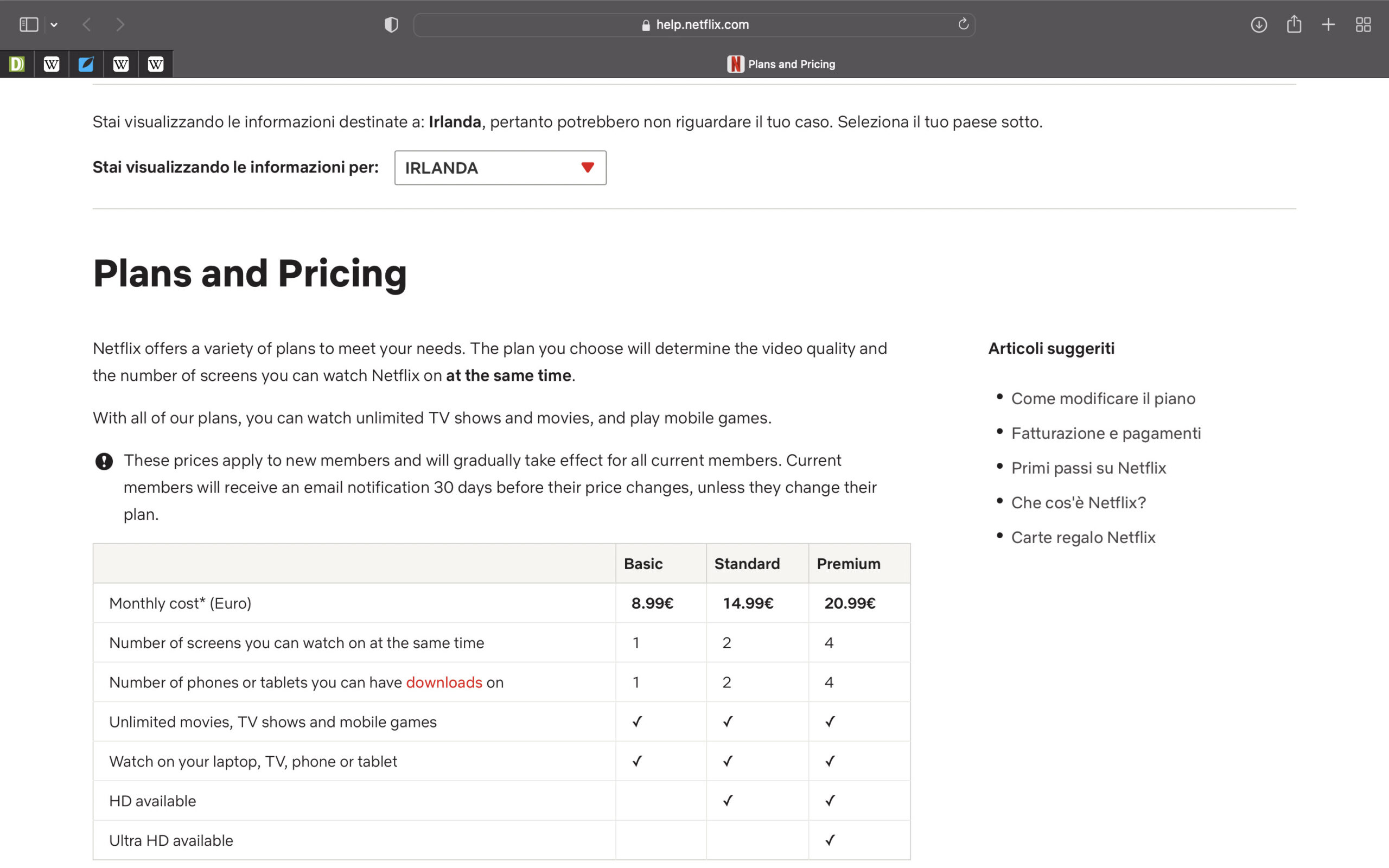
Task: Select the first Wikipedia pinned tab
Action: point(52,63)
